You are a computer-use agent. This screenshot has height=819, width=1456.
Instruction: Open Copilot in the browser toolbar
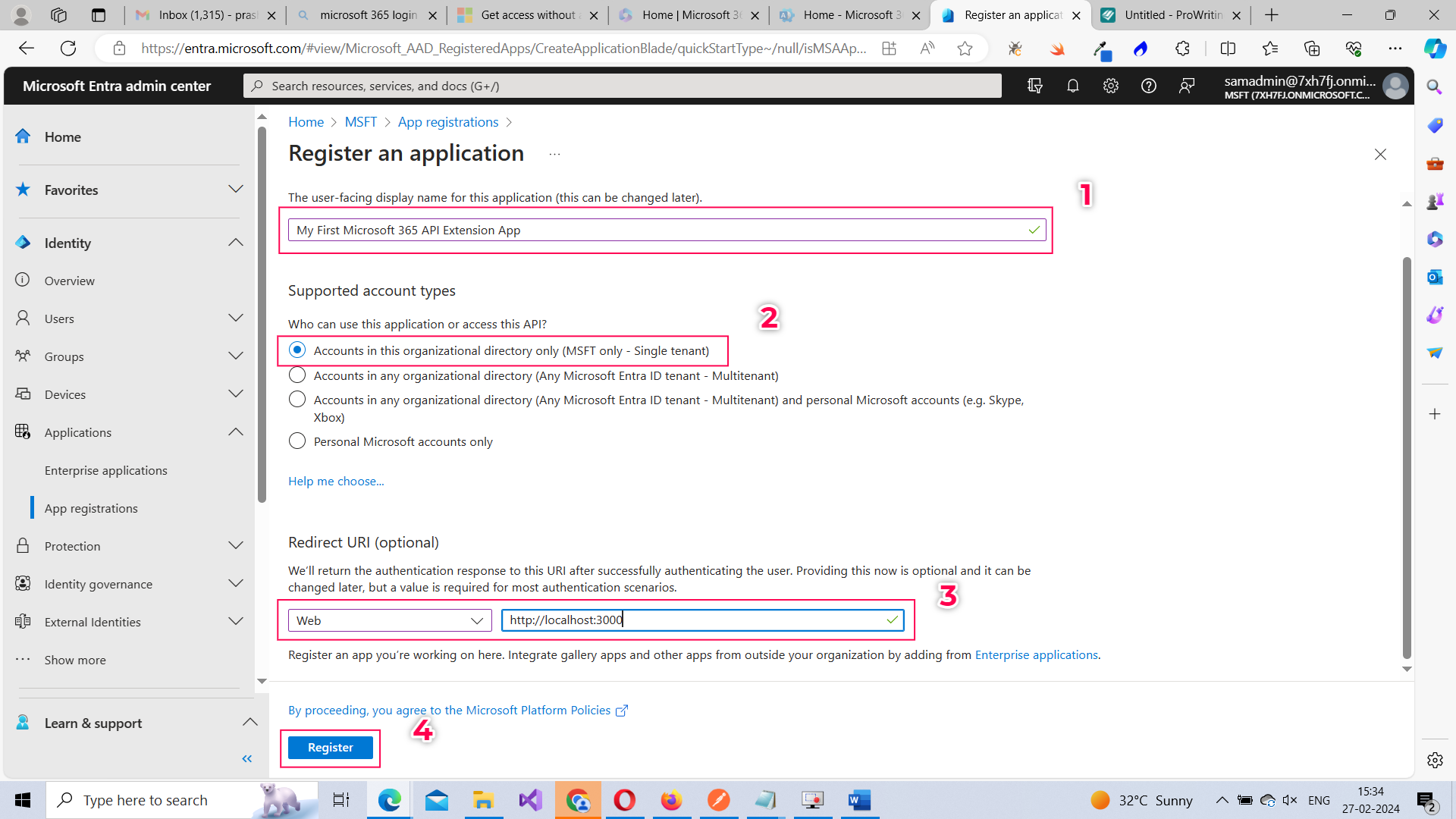pyautogui.click(x=1434, y=48)
